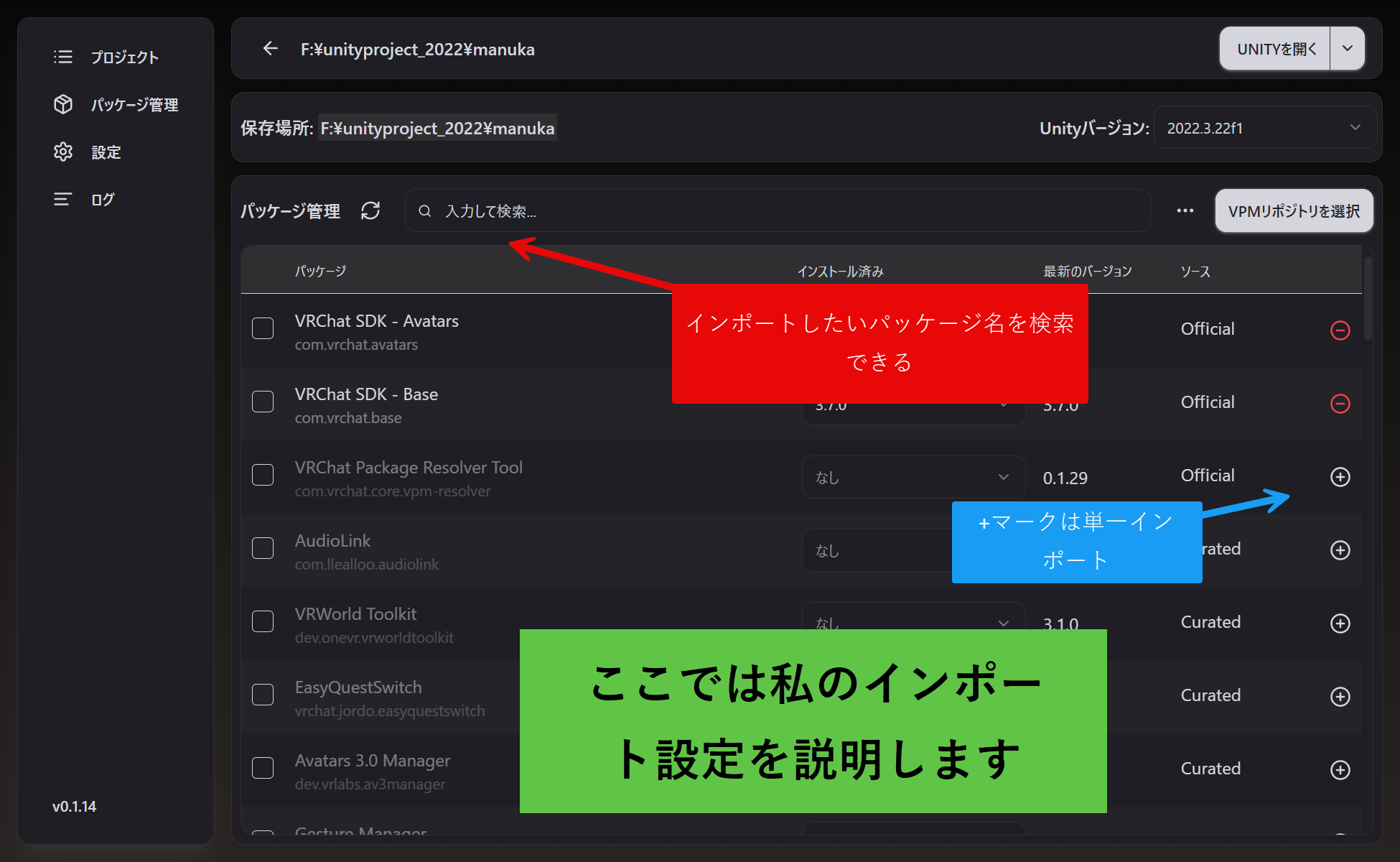Click the package list vertical scrollbar
This screenshot has height=862, width=1400.
coord(1368,298)
